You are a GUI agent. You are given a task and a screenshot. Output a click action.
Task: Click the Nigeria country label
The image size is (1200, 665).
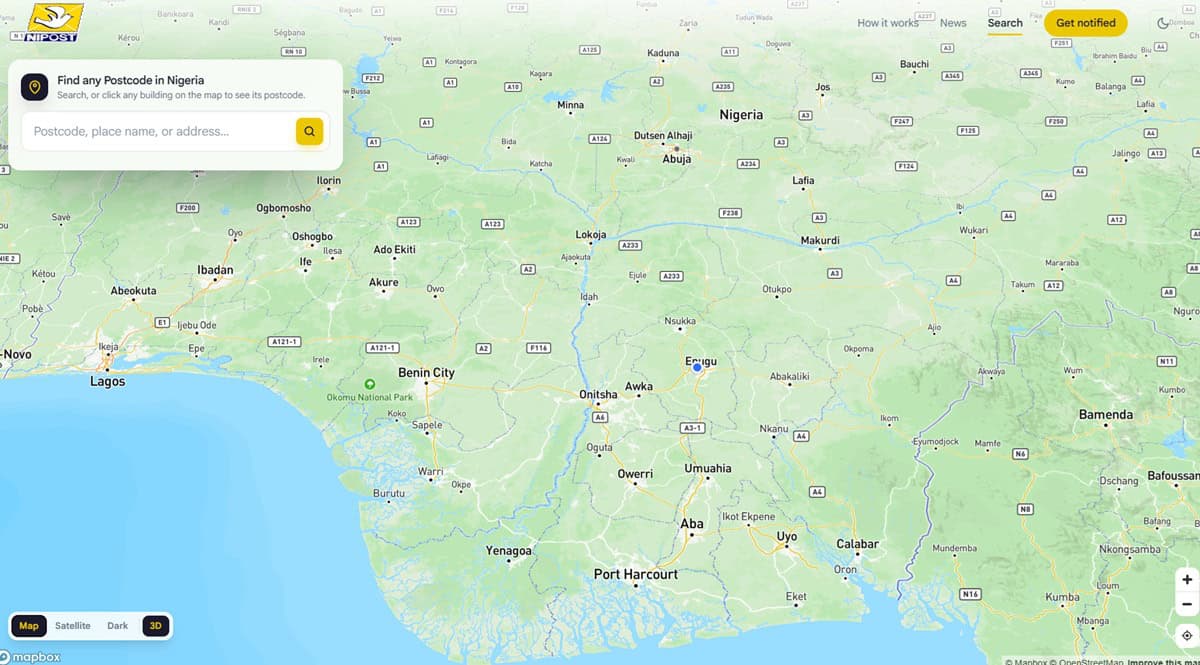click(x=741, y=114)
